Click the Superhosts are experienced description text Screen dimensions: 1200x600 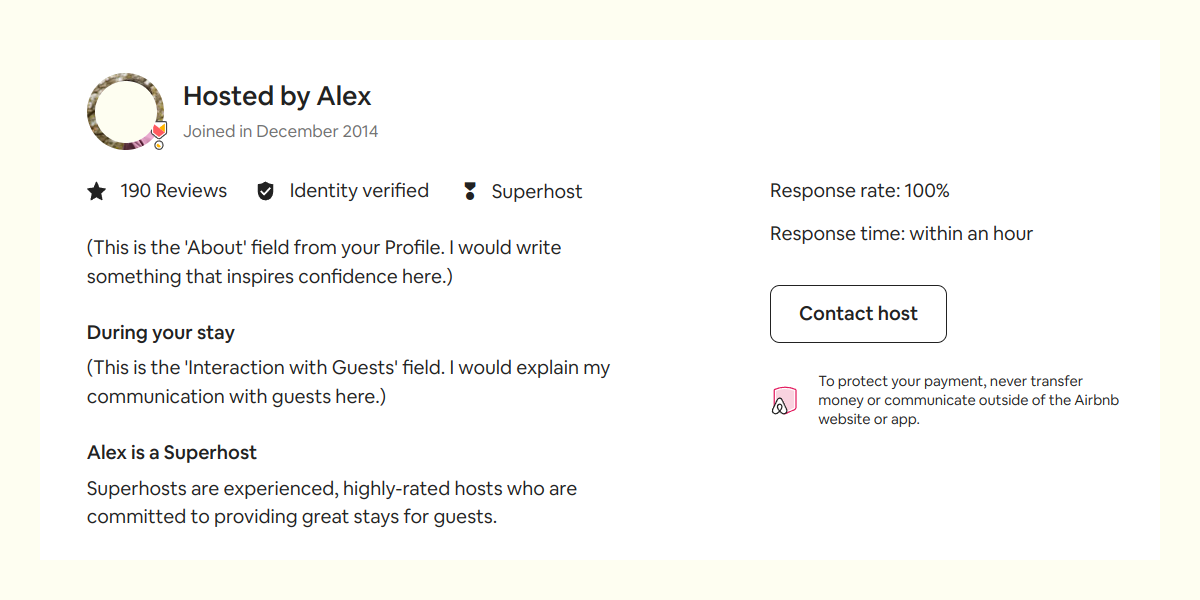pos(332,503)
